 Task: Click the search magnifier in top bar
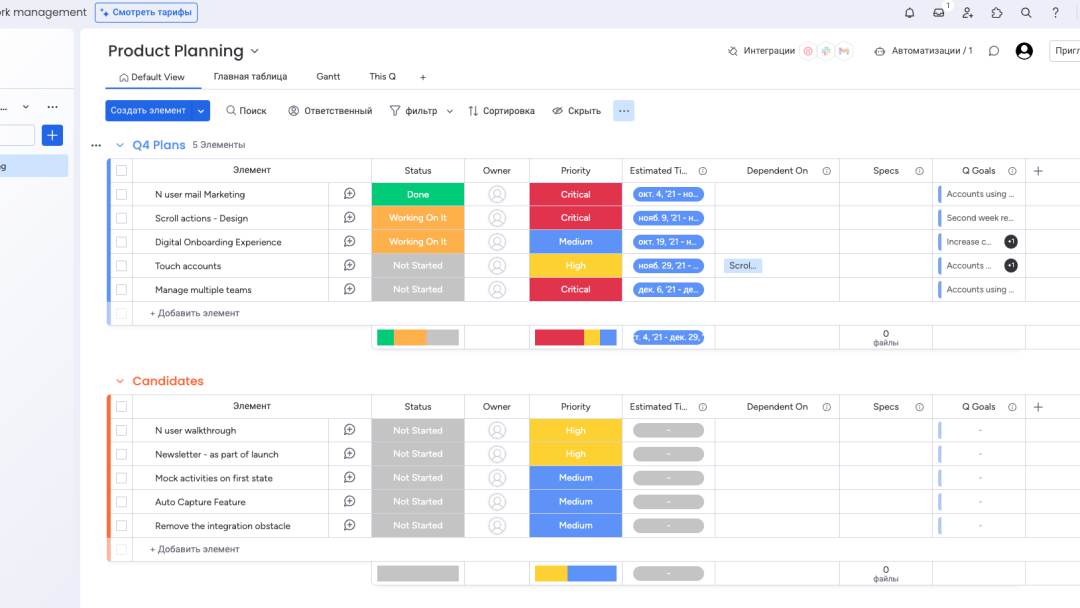pyautogui.click(x=1026, y=13)
